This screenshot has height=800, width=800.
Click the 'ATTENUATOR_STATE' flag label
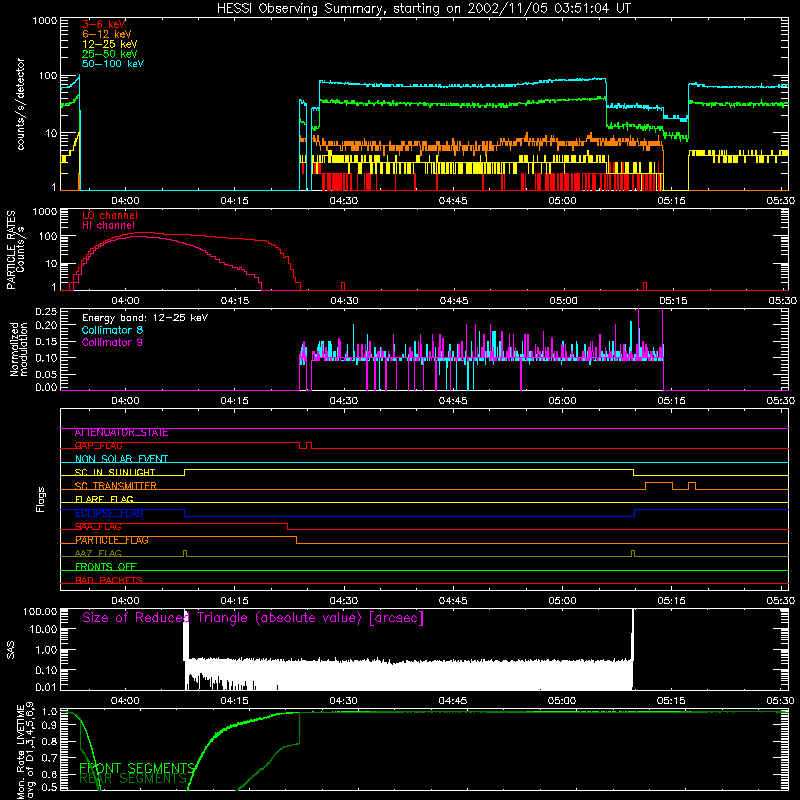click(x=121, y=433)
